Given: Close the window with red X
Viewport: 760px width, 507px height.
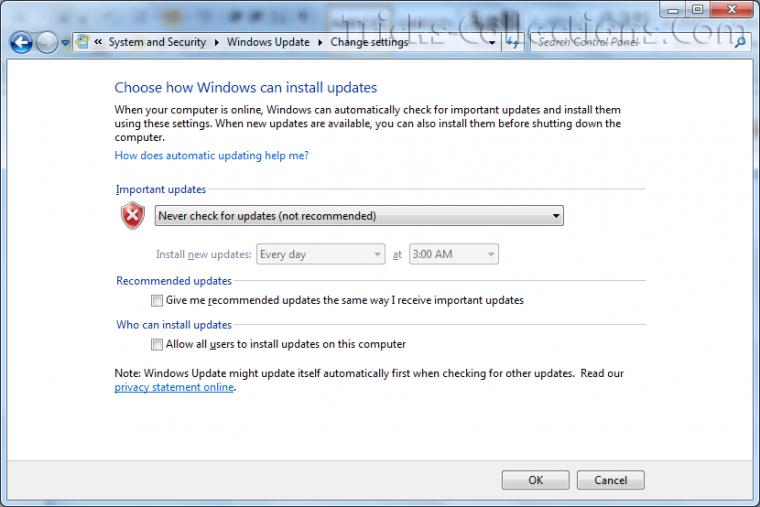Looking at the screenshot, I should pyautogui.click(x=732, y=9).
